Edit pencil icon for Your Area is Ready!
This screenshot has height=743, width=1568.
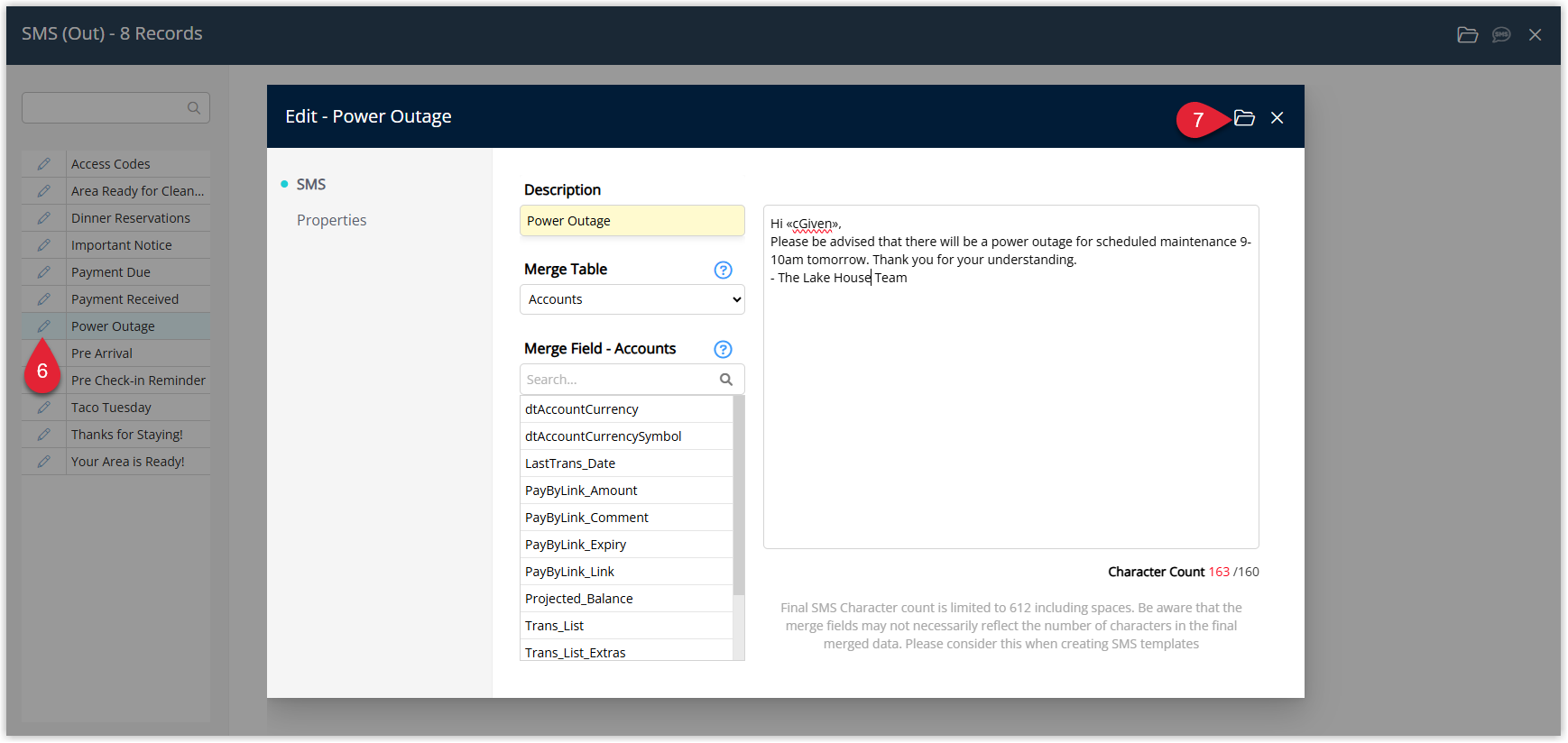pyautogui.click(x=43, y=462)
